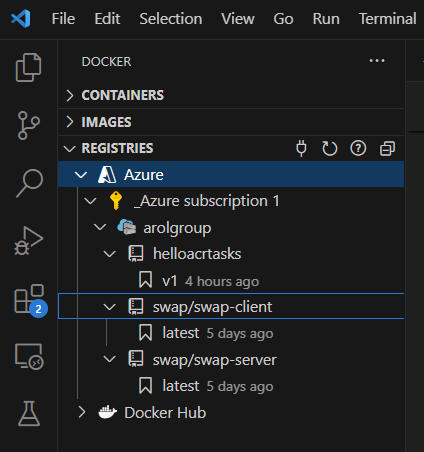Click the arolgroup registry cloud icon
Image resolution: width=424 pixels, height=452 pixels.
click(126, 227)
